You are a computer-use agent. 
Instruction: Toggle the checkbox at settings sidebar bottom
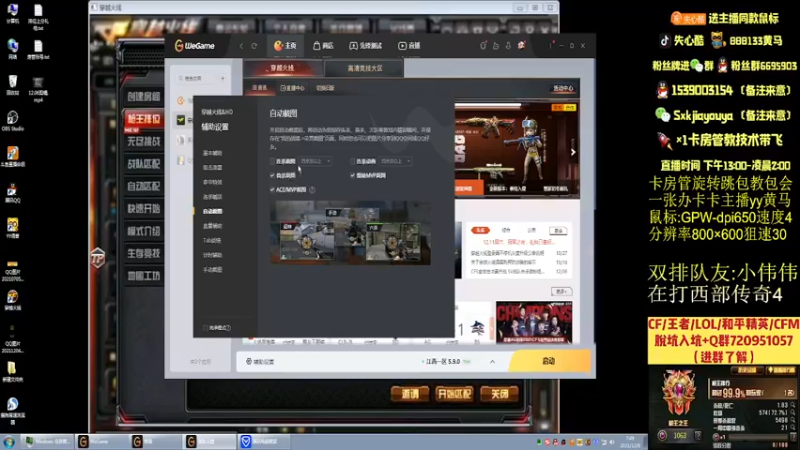click(206, 328)
